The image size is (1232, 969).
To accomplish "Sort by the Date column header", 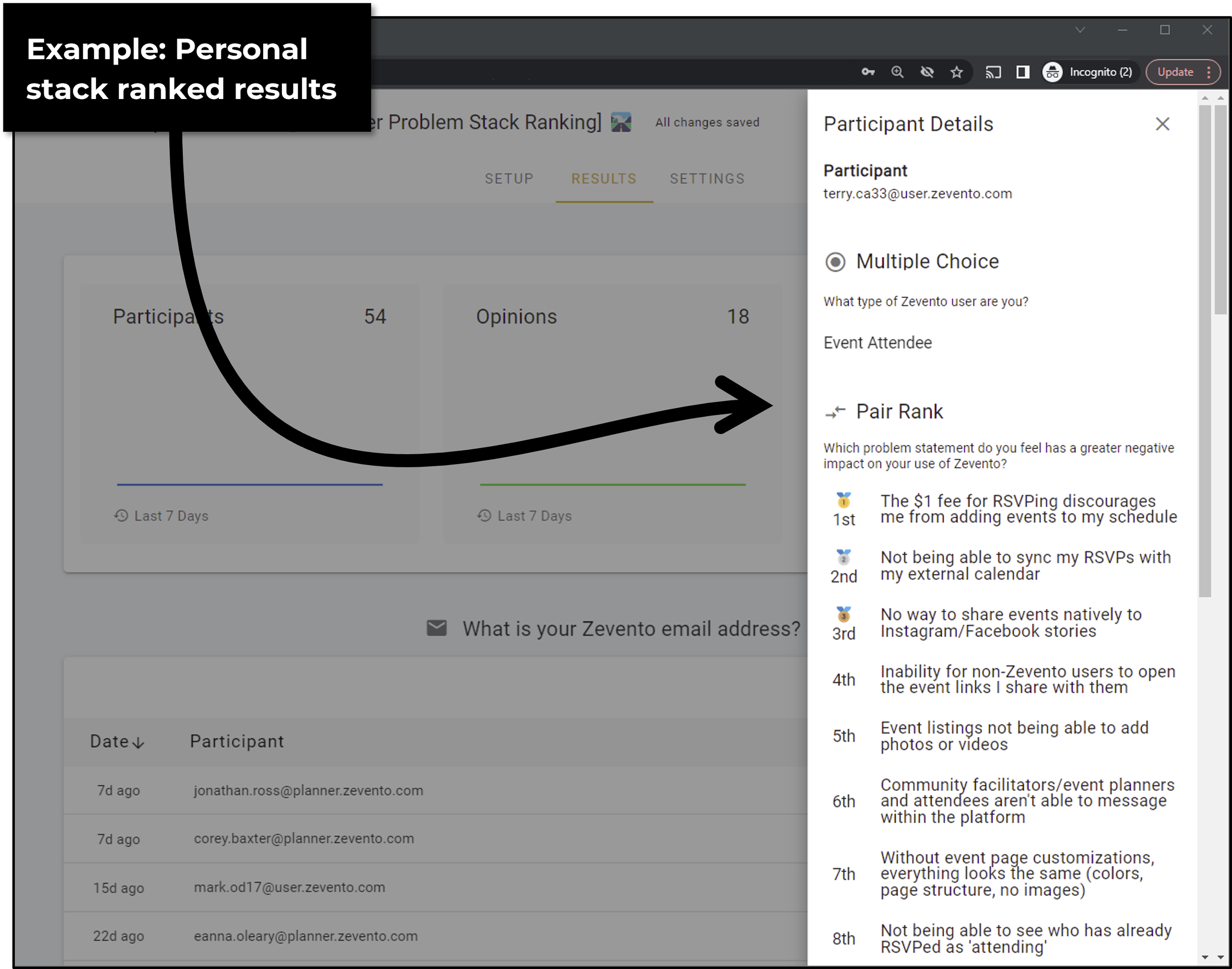I will (x=117, y=741).
